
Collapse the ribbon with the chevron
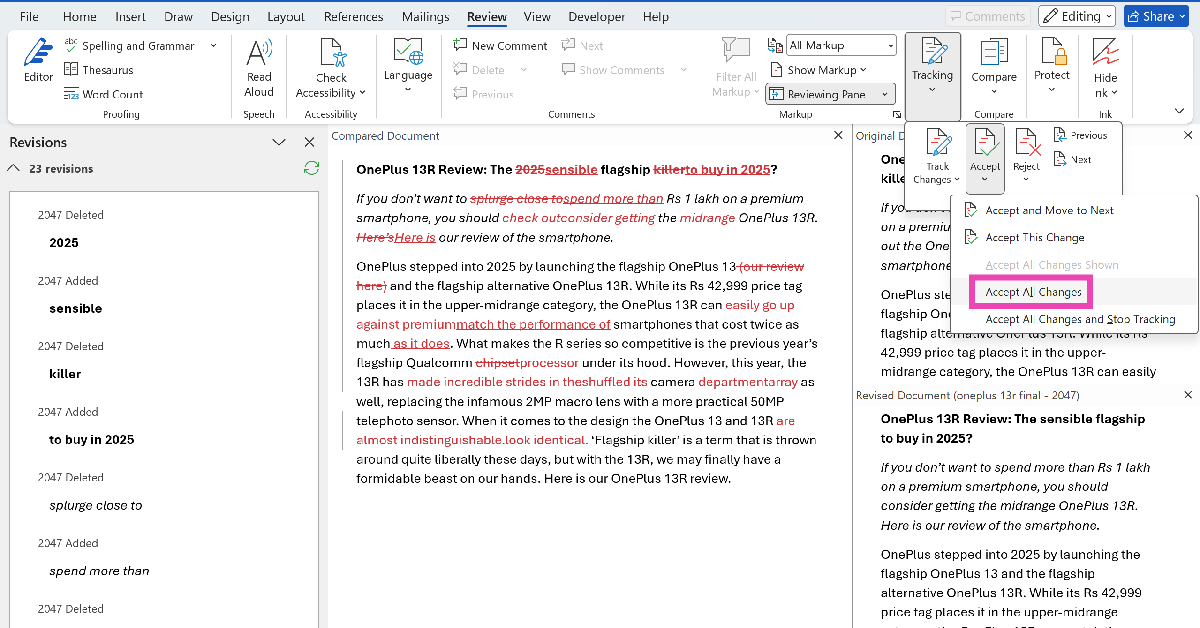coord(1179,110)
